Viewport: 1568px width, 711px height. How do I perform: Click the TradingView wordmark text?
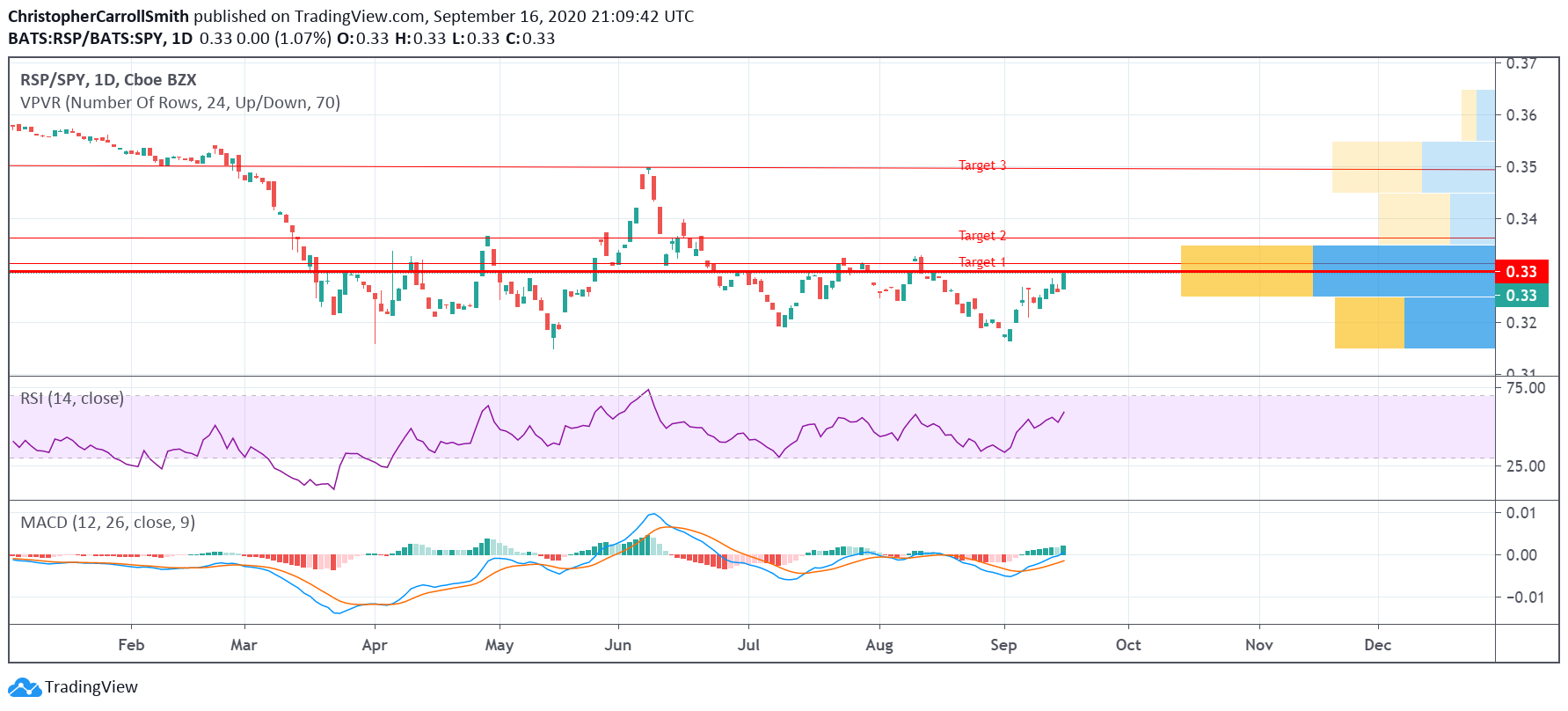91,687
